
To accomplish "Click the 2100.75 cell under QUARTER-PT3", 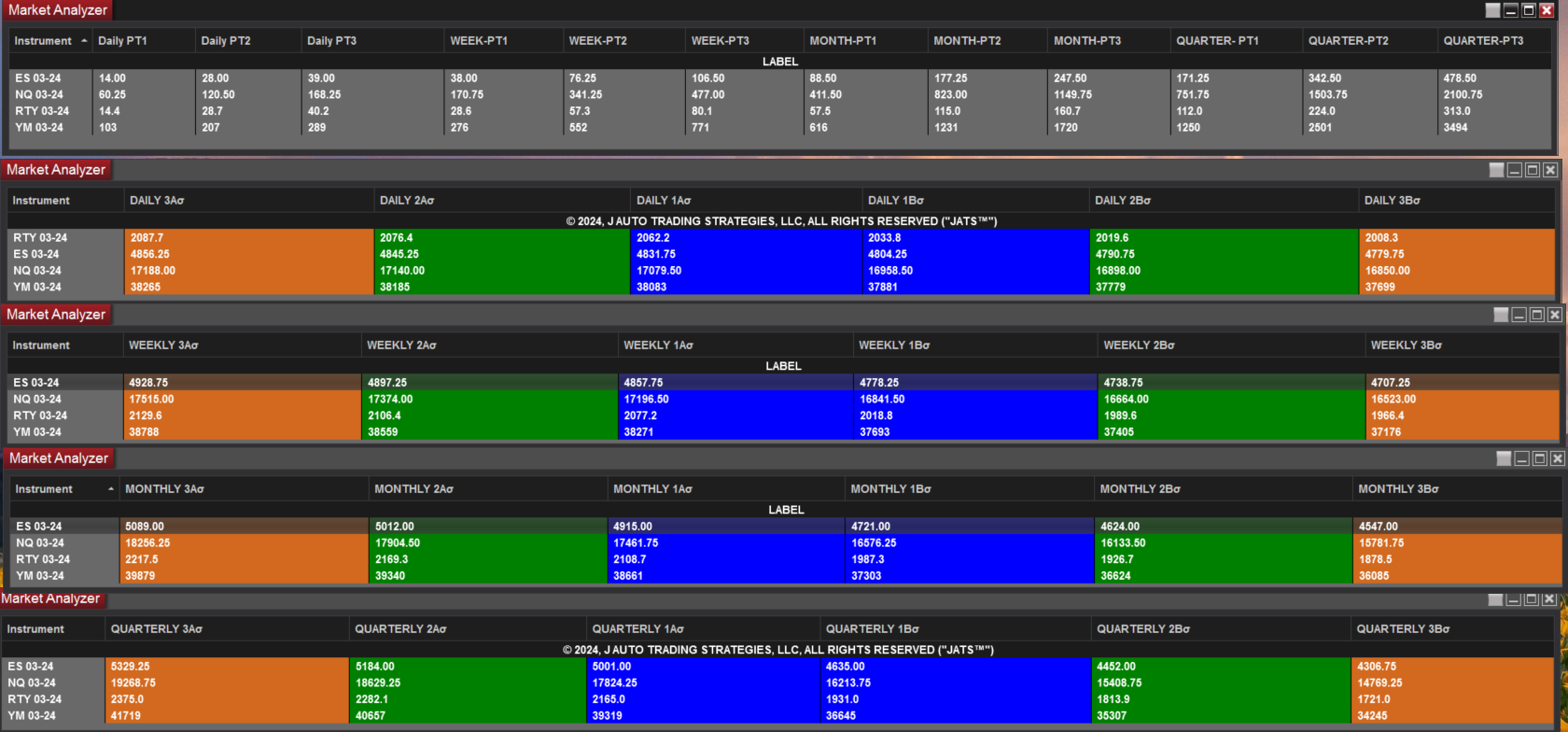I will (x=1494, y=95).
